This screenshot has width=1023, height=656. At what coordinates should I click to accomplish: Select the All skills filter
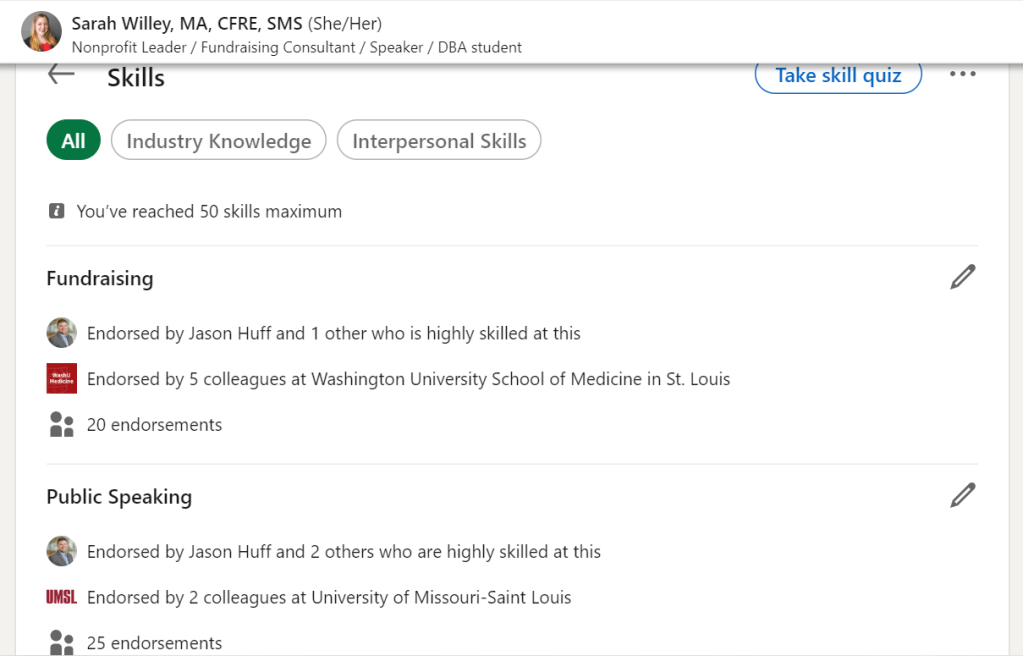point(73,141)
